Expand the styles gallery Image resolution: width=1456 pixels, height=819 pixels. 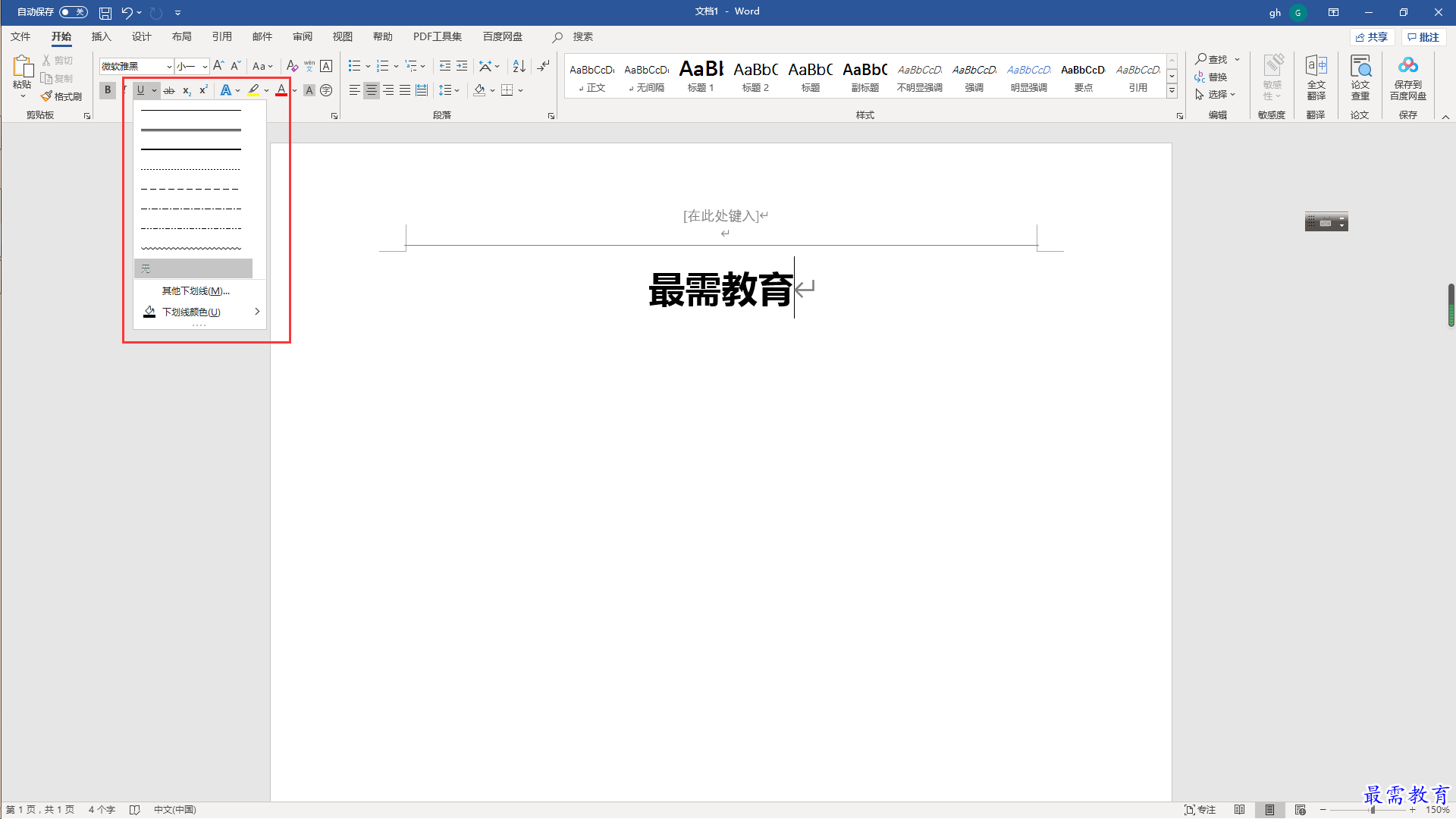coord(1172,91)
